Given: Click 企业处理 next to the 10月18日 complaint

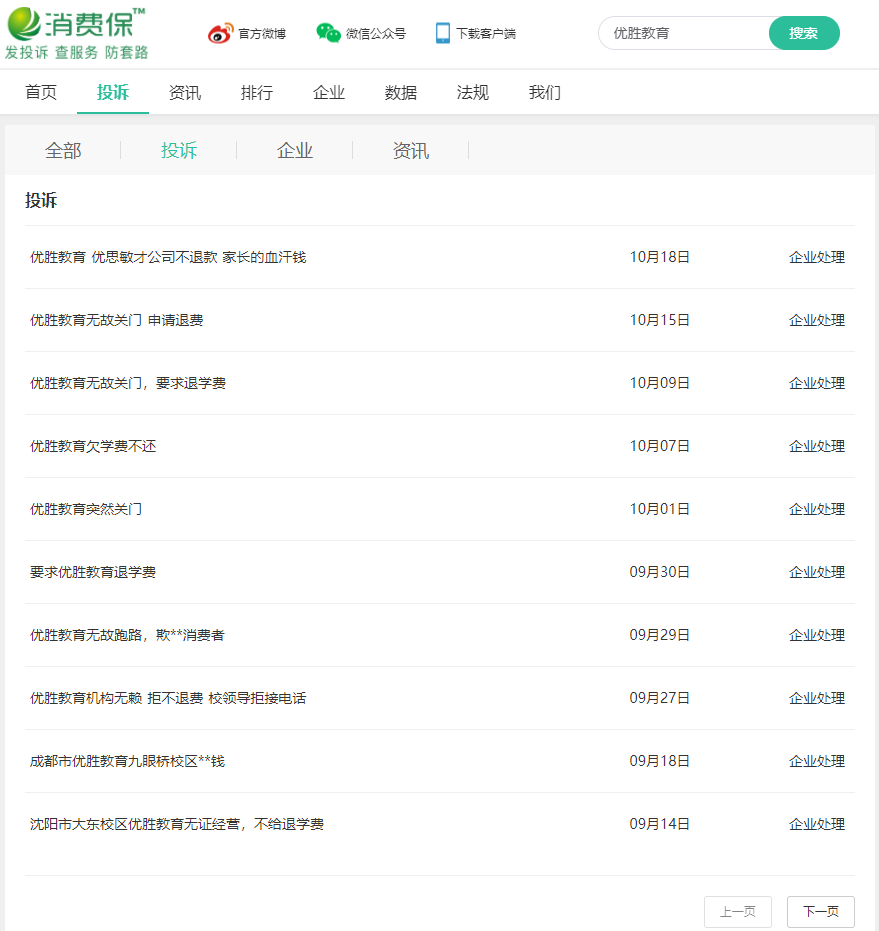Looking at the screenshot, I should point(817,256).
